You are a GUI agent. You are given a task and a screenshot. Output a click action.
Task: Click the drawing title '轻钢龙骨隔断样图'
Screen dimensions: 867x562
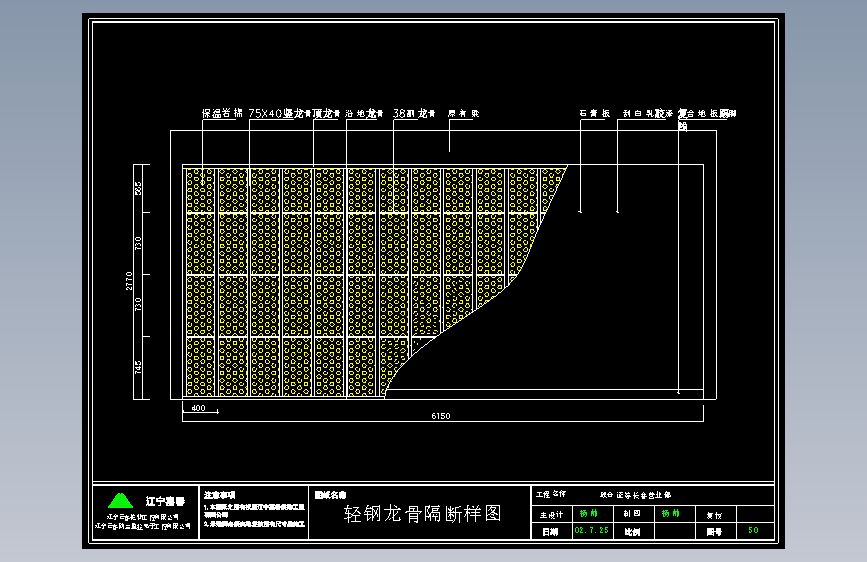pos(422,514)
